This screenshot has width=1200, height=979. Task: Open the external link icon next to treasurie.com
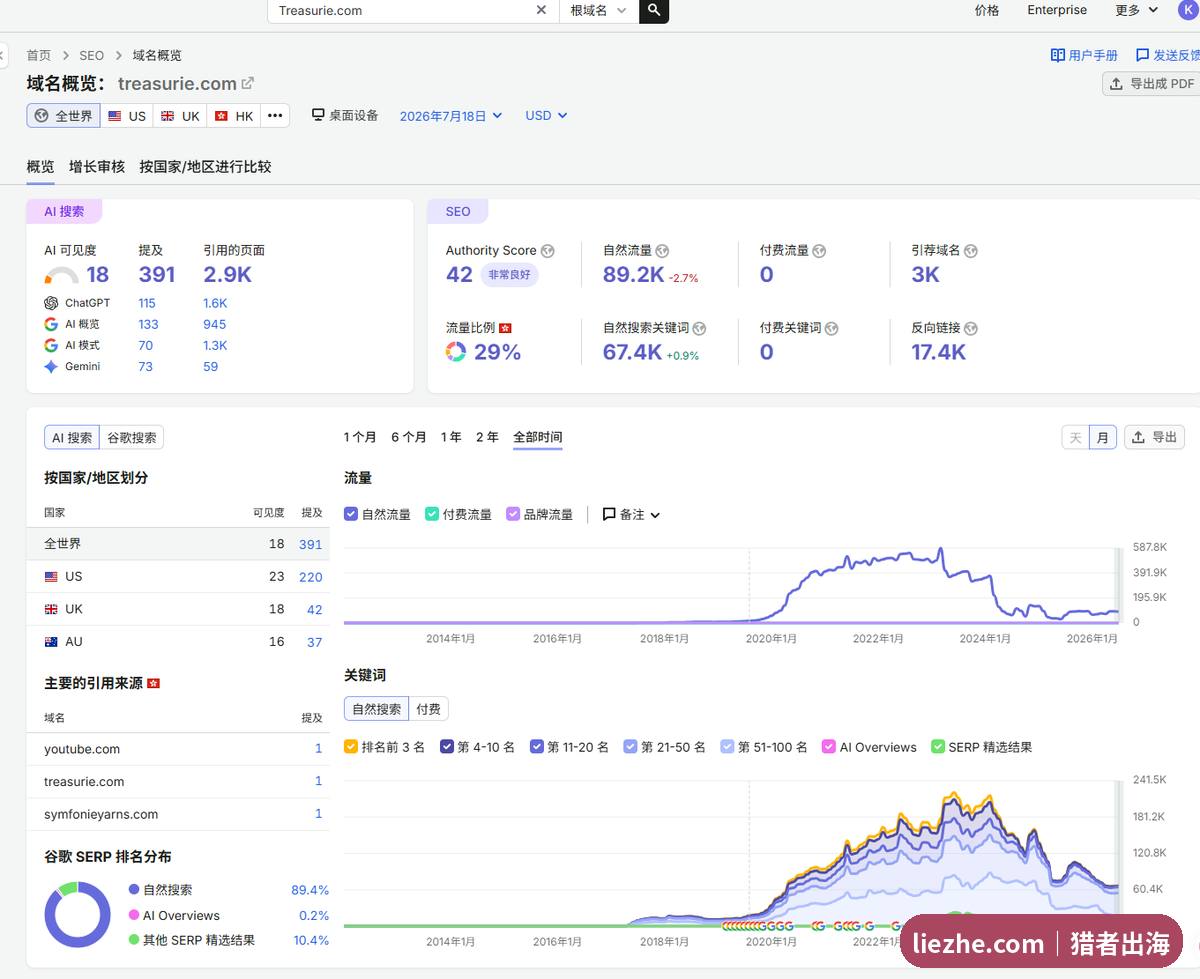tap(248, 83)
